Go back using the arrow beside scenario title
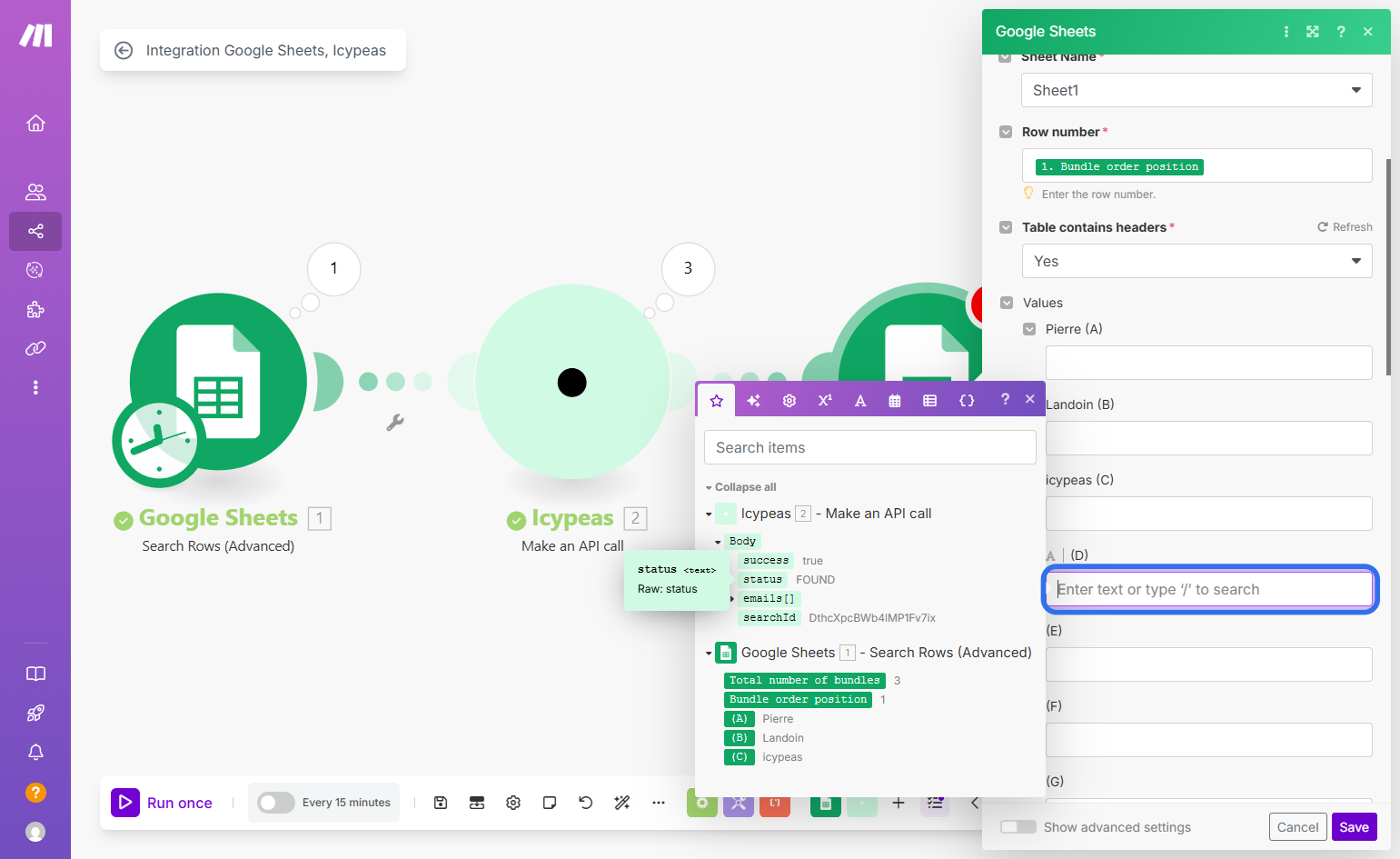 pyautogui.click(x=124, y=50)
